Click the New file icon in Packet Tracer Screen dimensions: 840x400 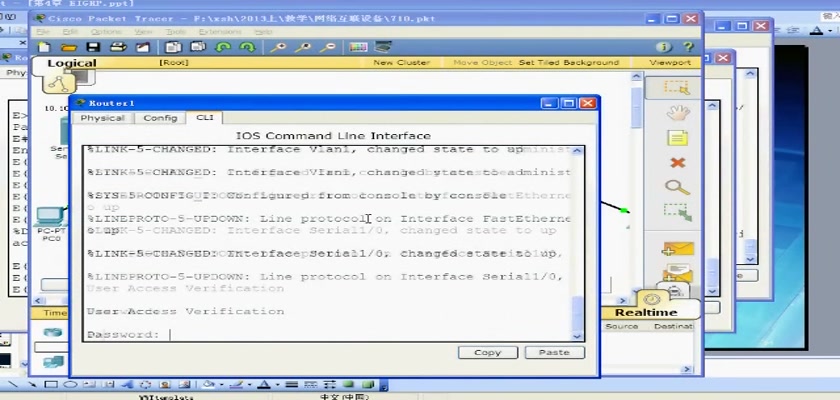[43, 47]
